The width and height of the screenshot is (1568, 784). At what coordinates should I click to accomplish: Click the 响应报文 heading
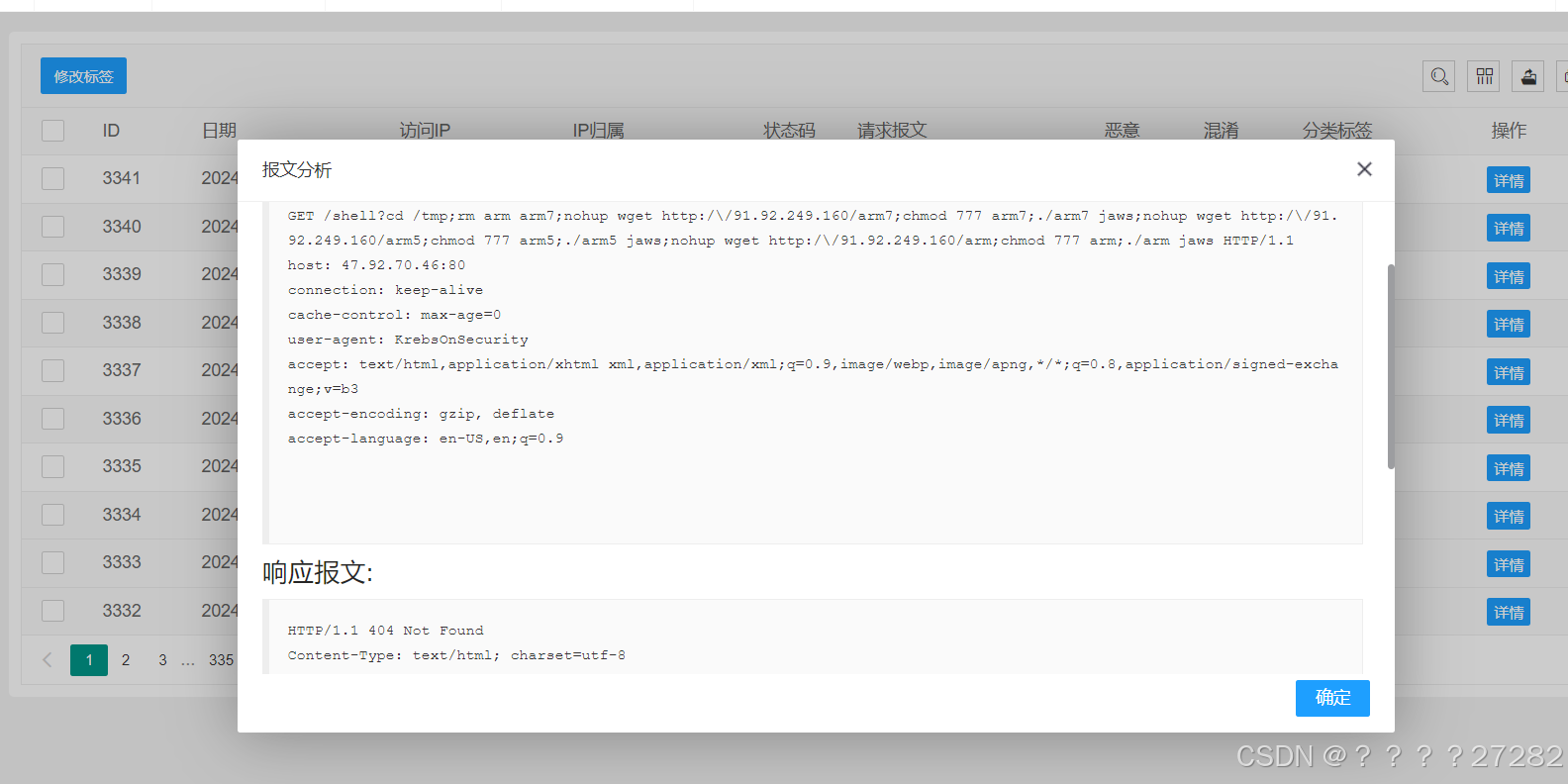(318, 572)
